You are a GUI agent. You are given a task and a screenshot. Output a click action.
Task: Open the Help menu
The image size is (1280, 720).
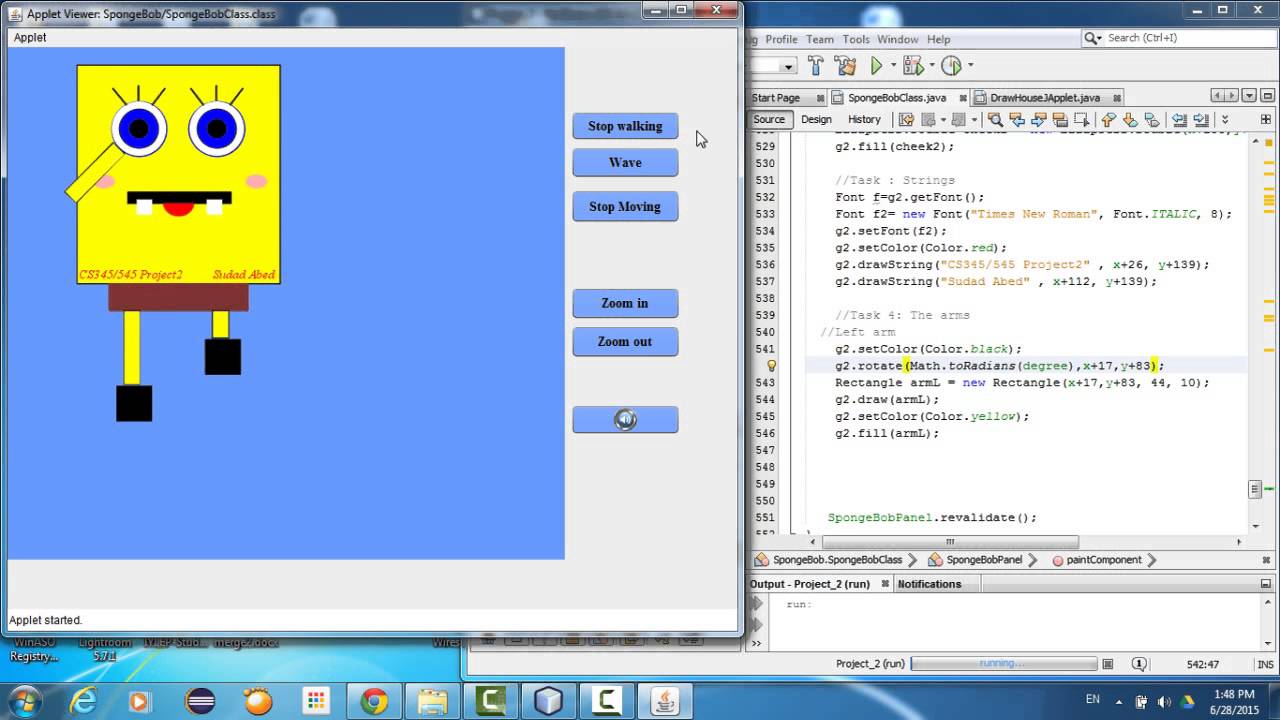[938, 39]
